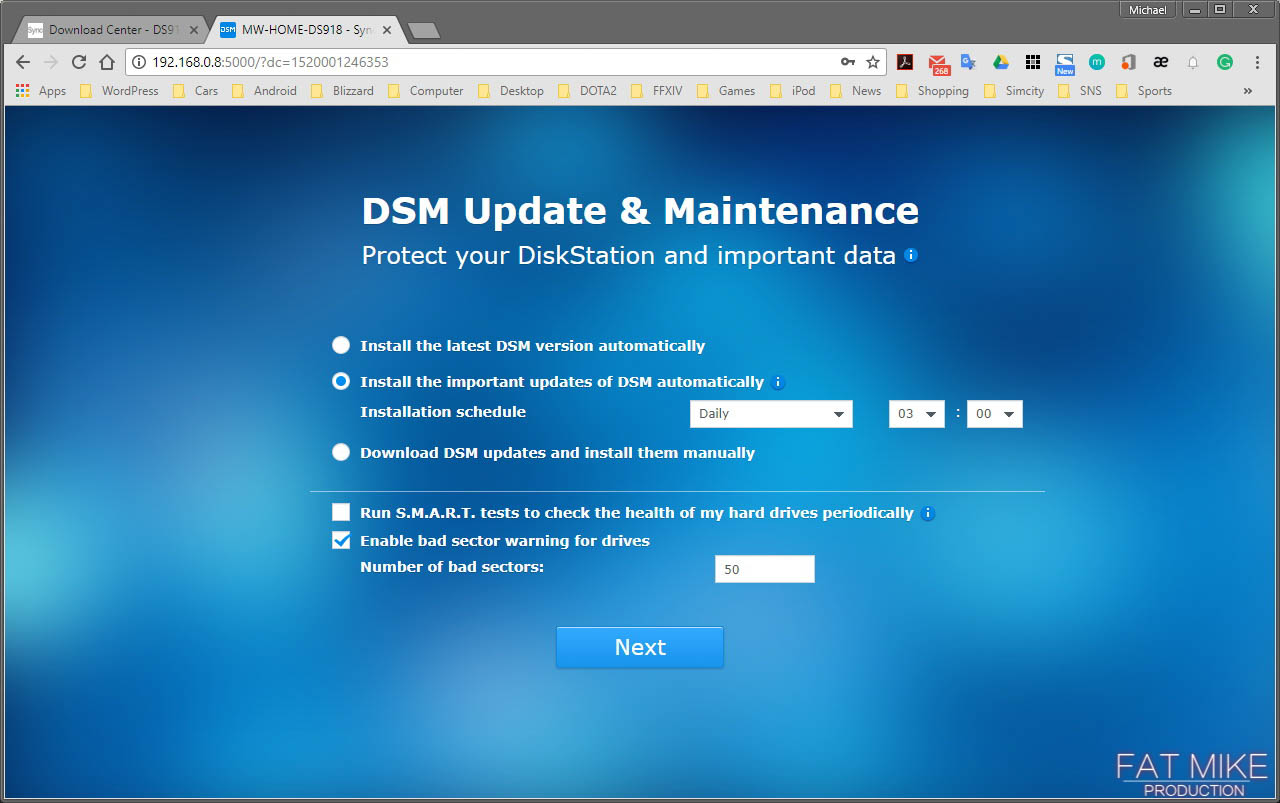Open the Shopping bookmark folder
This screenshot has width=1280, height=803.
click(x=933, y=90)
